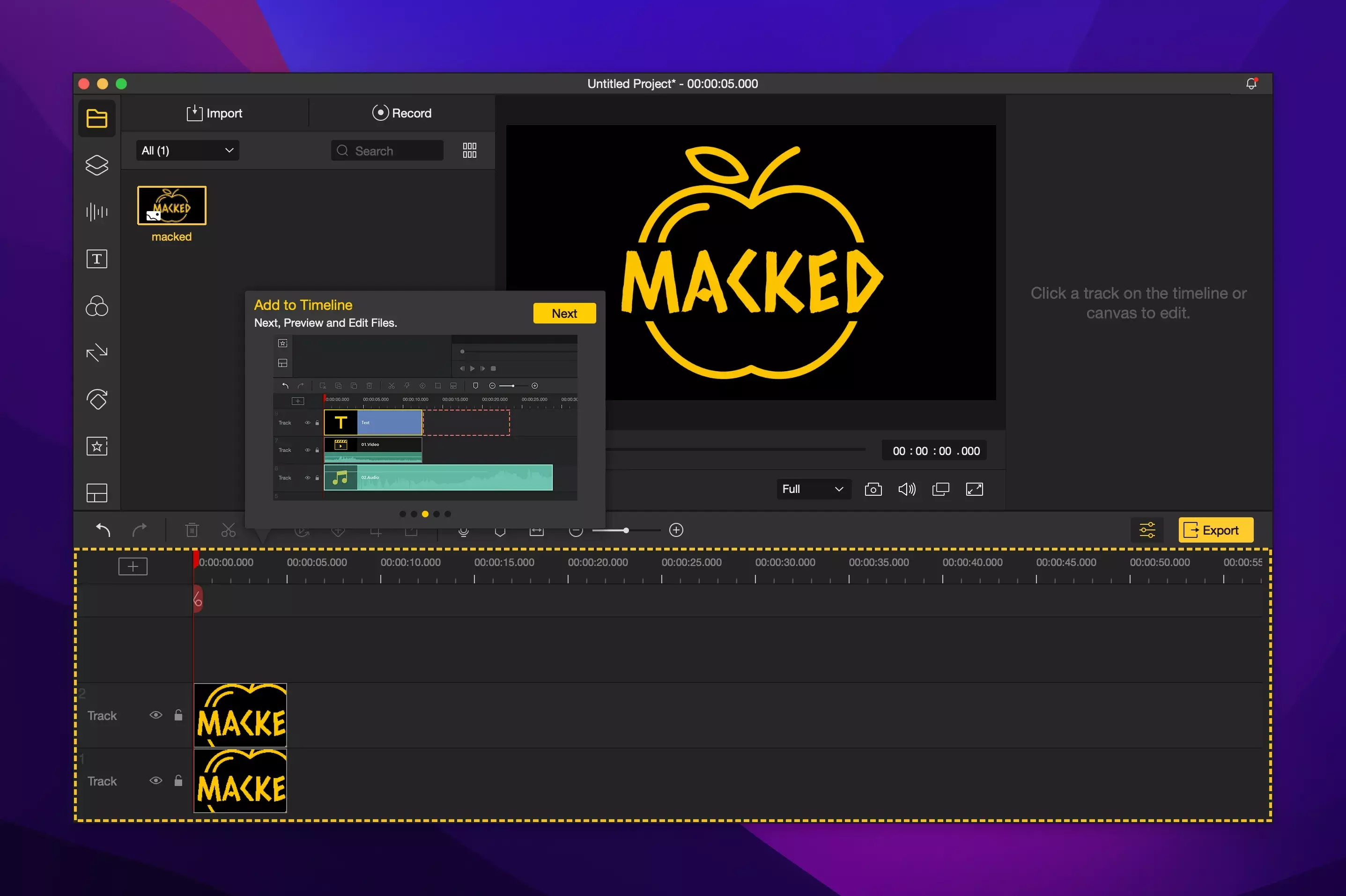Open the media folder panel
Screen dimensions: 1346x896
point(96,118)
